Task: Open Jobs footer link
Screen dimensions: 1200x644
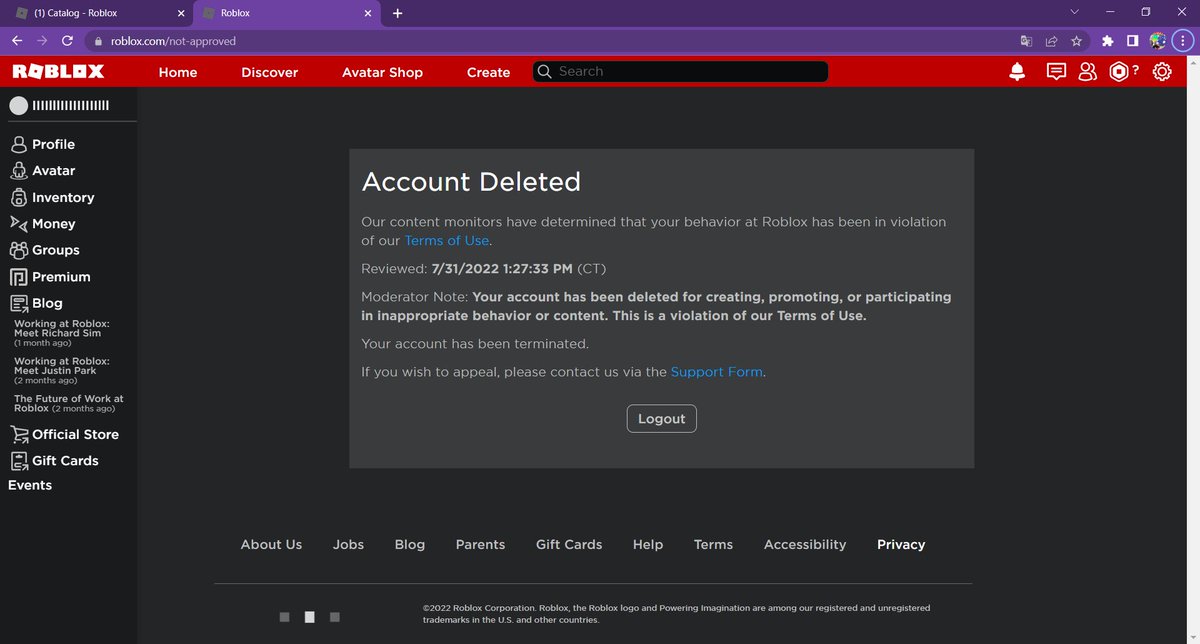Action: (348, 545)
